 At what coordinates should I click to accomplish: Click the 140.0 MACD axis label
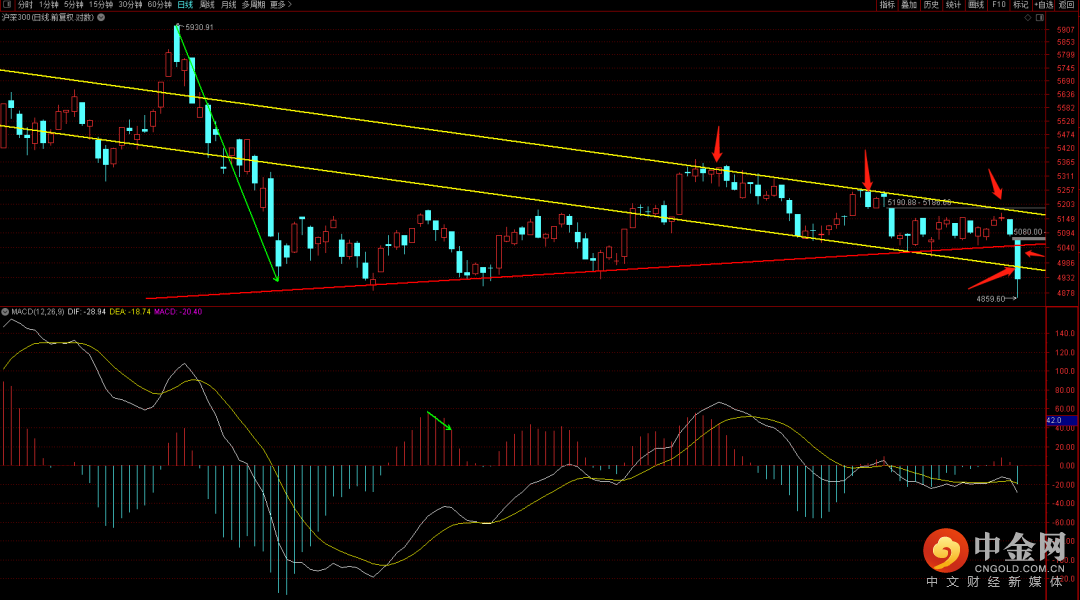point(1065,333)
